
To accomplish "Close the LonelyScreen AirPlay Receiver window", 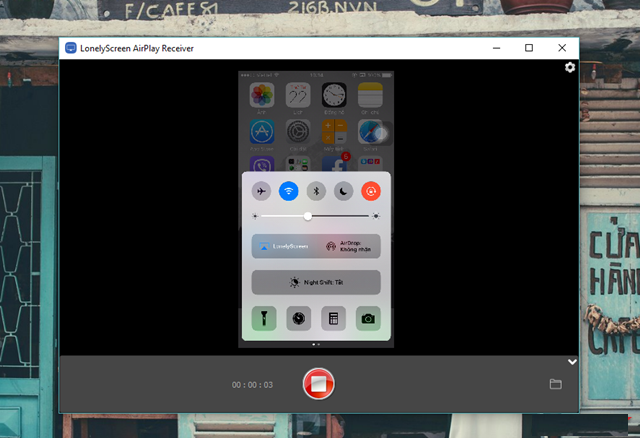I will pyautogui.click(x=562, y=48).
